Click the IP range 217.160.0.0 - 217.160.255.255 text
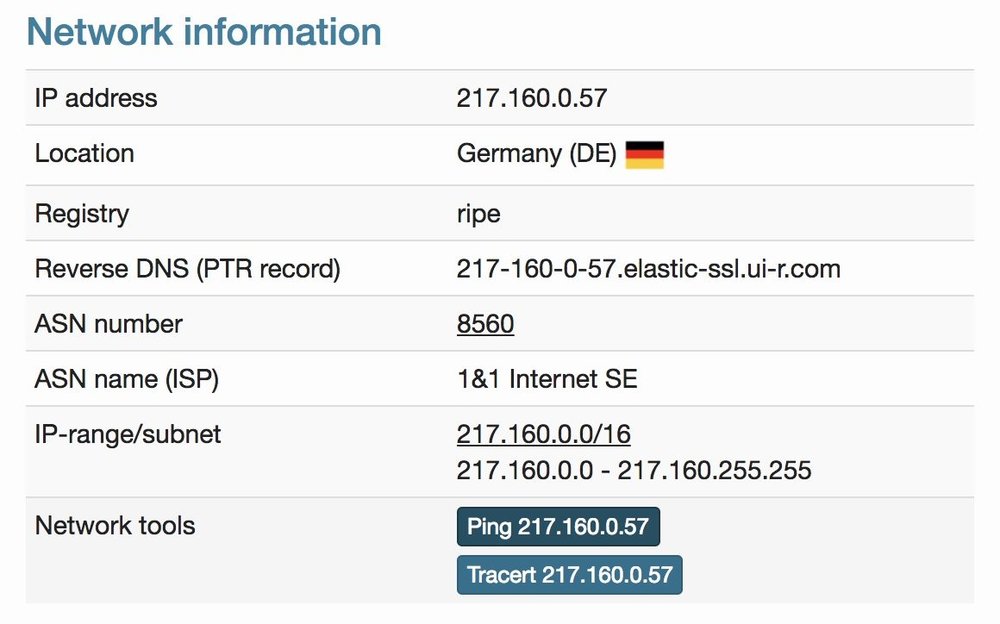Viewport: 1000px width, 624px height. point(633,469)
